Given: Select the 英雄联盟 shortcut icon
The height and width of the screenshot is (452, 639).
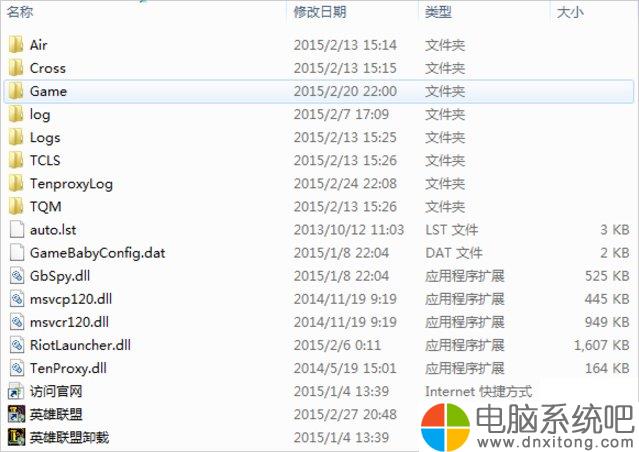Looking at the screenshot, I should click(16, 414).
